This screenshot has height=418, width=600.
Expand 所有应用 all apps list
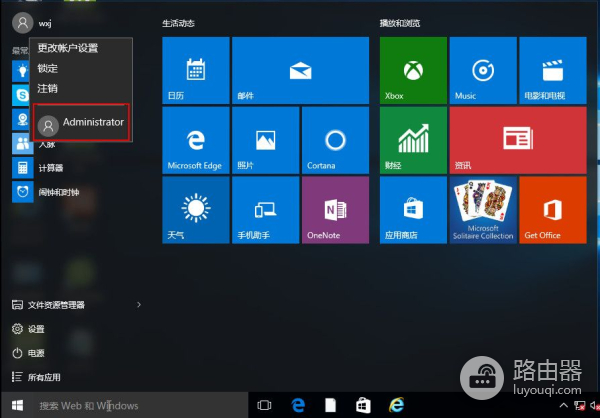pyautogui.click(x=44, y=377)
